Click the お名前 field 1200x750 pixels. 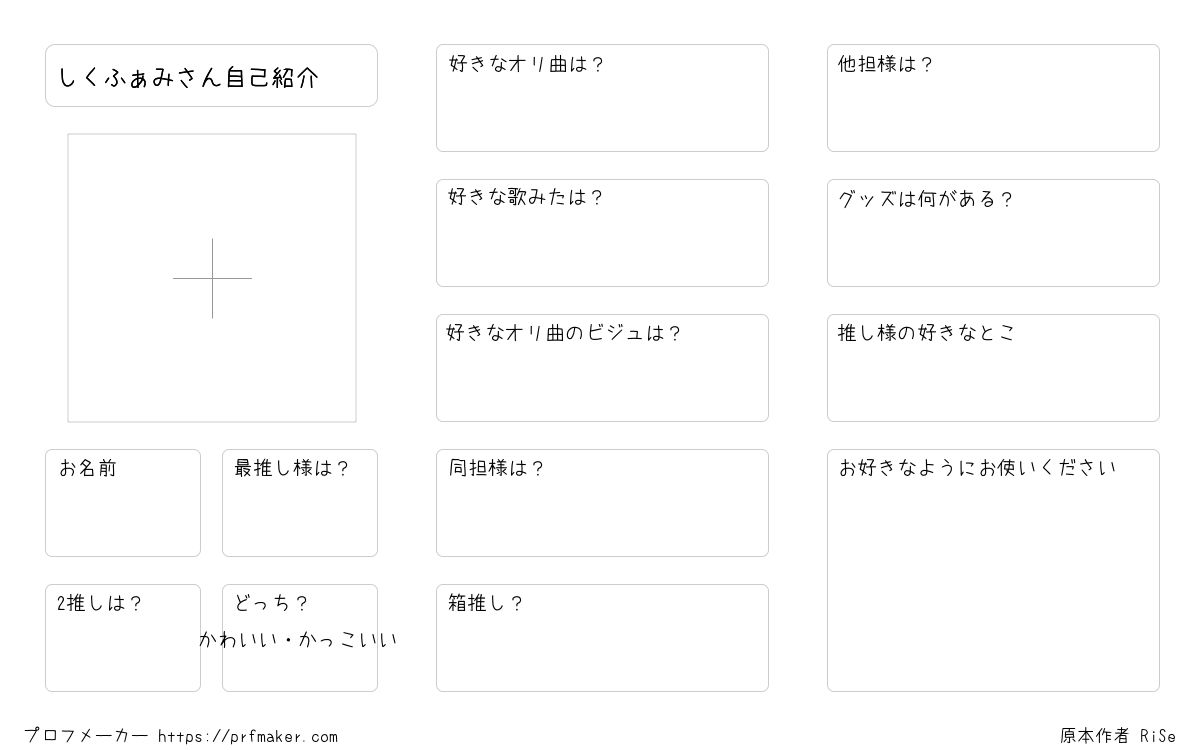[123, 503]
